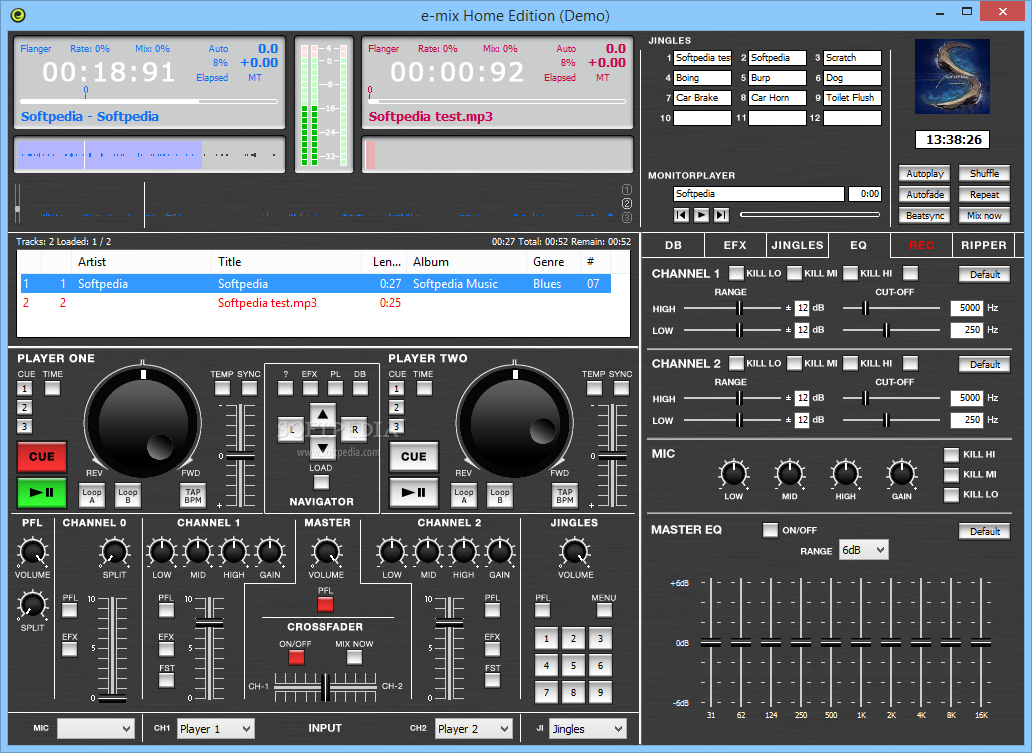The width and height of the screenshot is (1032, 753).
Task: Click Player One red CUE button
Action: [x=41, y=457]
